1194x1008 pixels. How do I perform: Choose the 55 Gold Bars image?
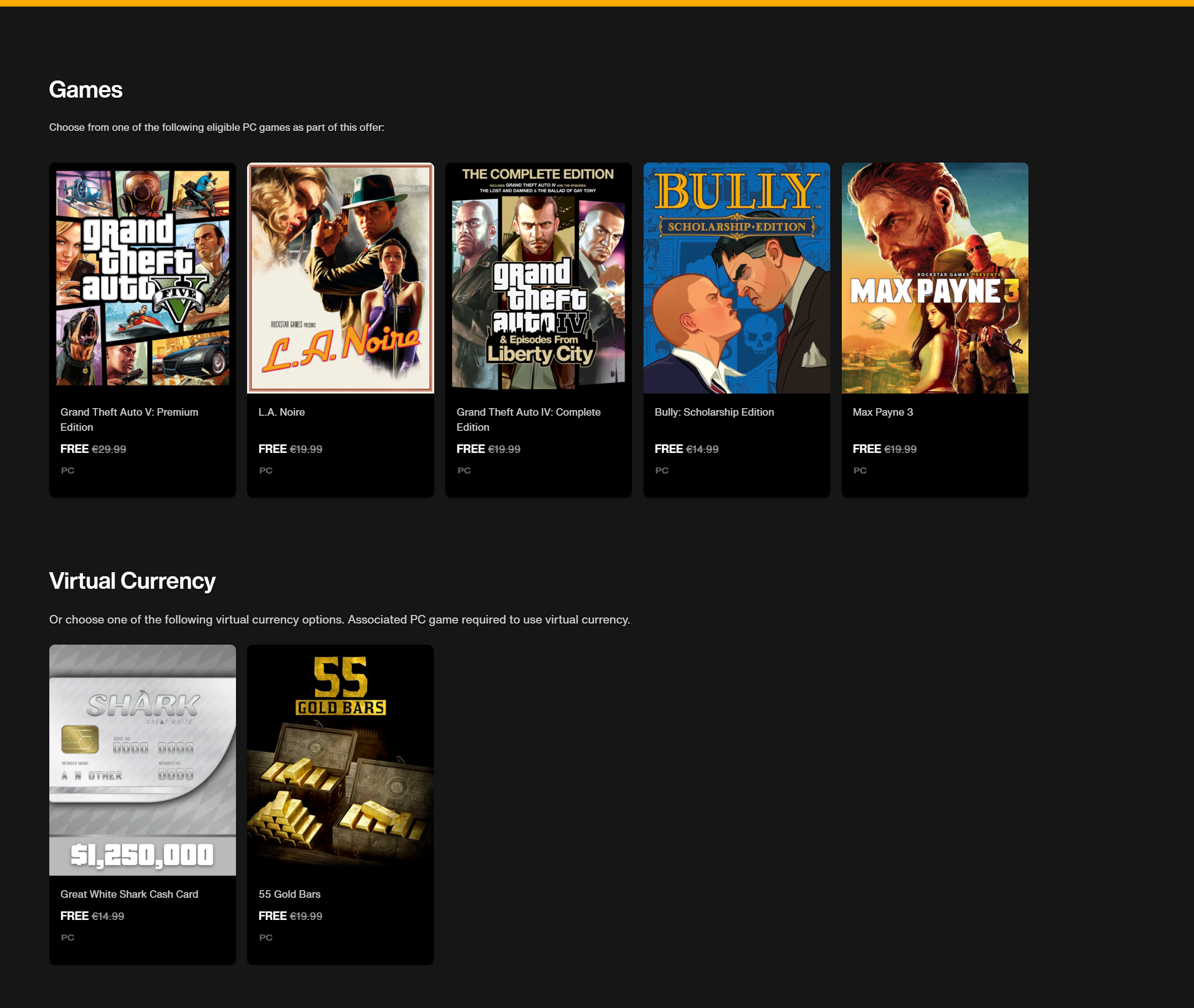point(340,759)
